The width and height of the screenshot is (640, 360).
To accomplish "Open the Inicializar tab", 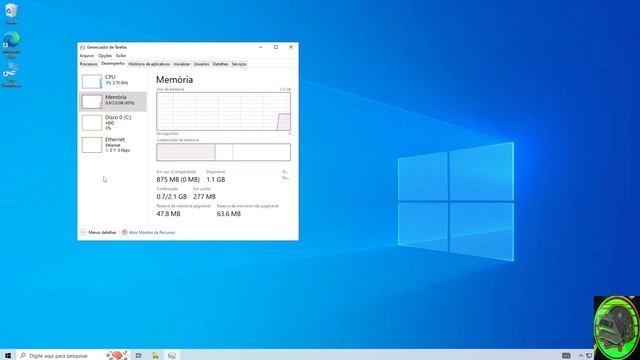I will coord(182,64).
